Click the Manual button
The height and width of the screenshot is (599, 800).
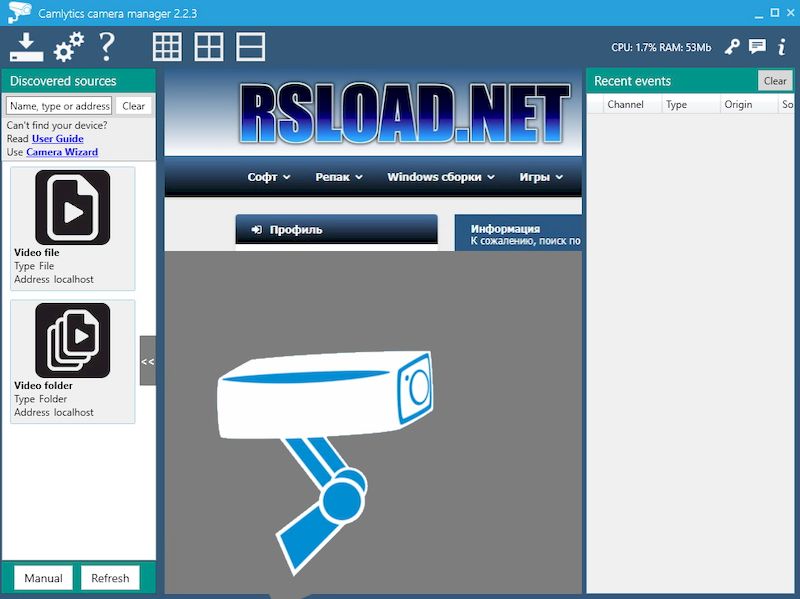click(43, 578)
